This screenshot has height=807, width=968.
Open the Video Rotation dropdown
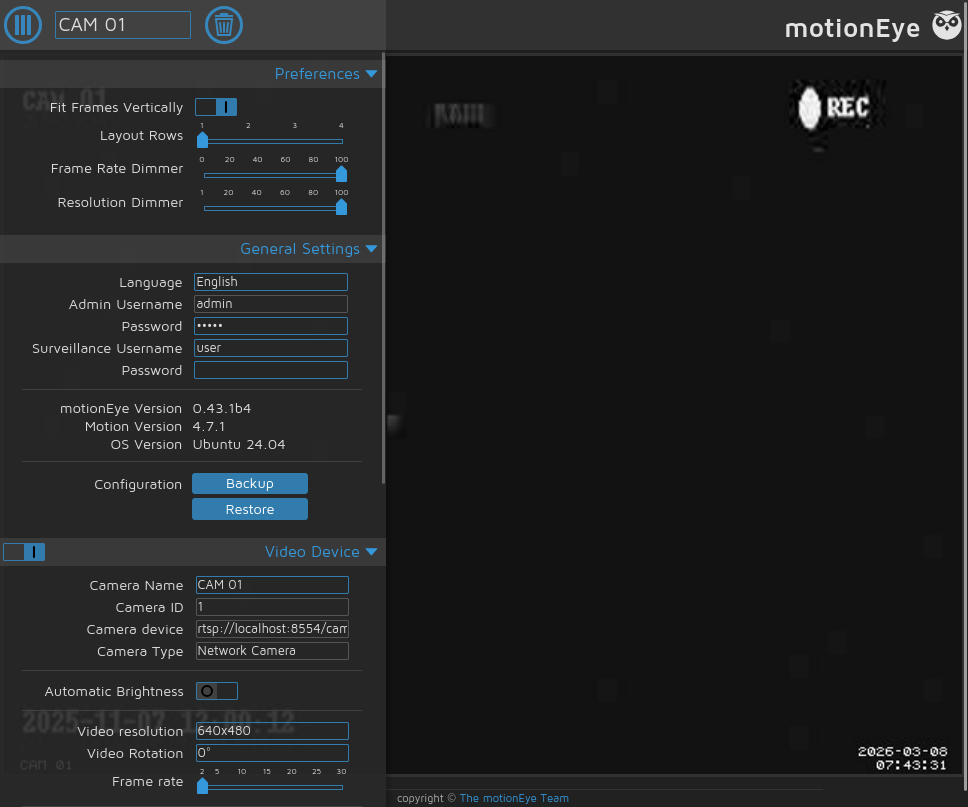pyautogui.click(x=272, y=753)
